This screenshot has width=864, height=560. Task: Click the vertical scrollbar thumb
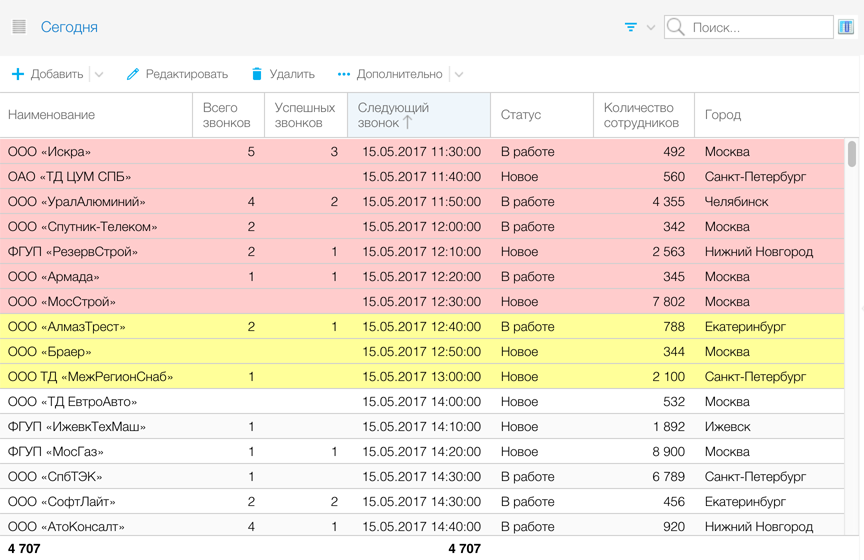(x=852, y=154)
